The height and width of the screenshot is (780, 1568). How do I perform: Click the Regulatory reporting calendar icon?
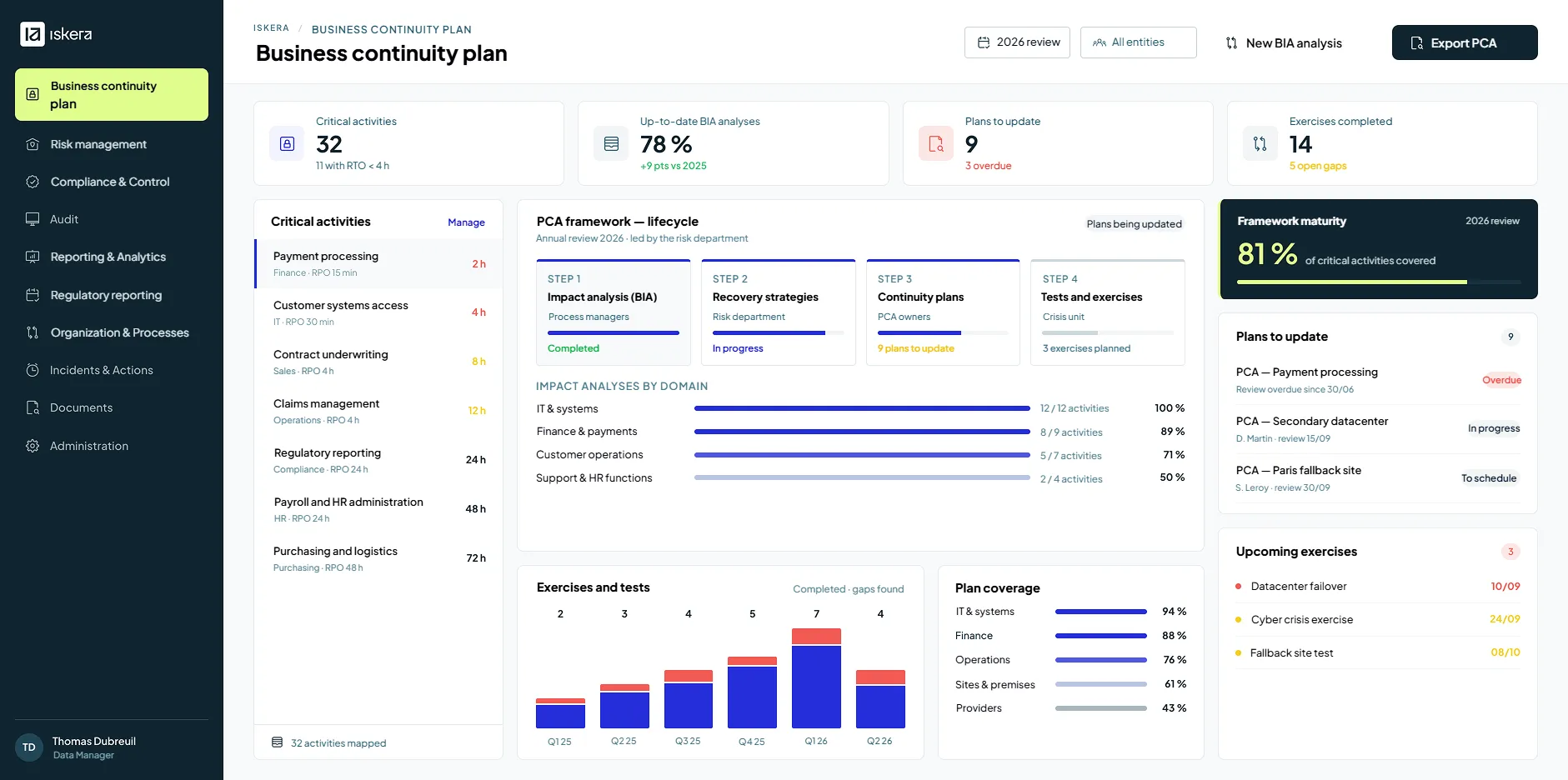[33, 295]
